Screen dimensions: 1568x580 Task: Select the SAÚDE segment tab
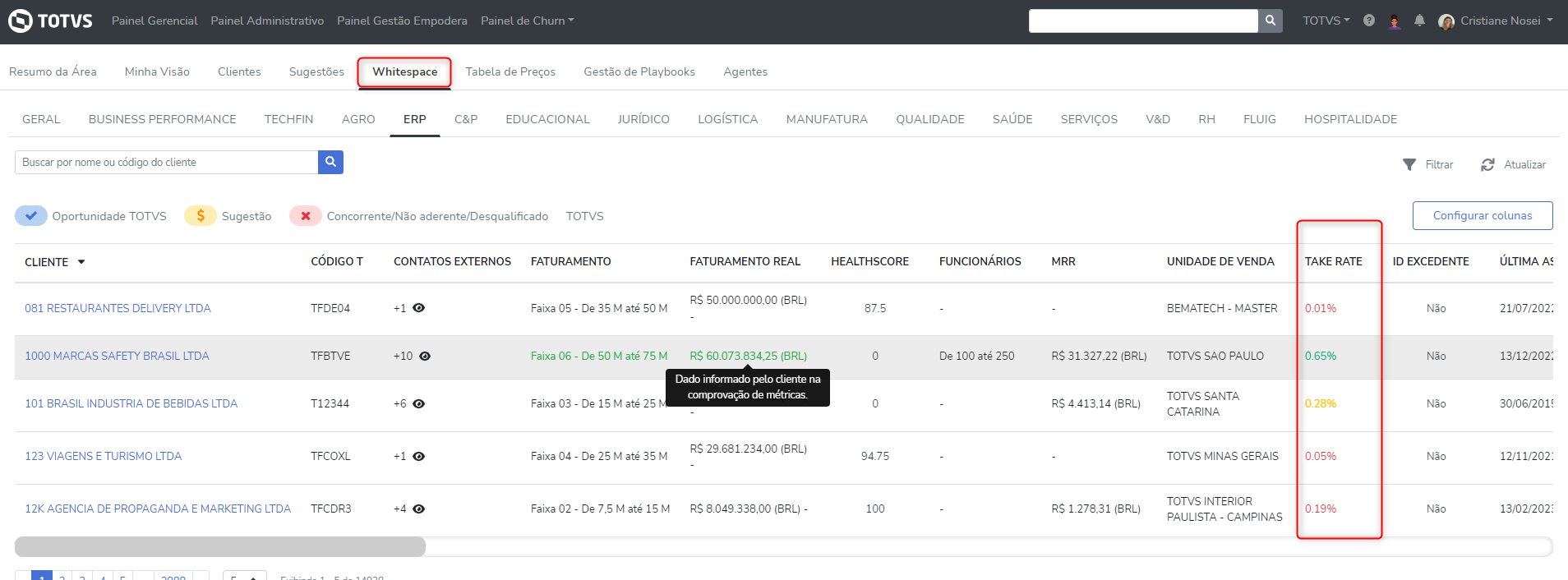[1012, 119]
